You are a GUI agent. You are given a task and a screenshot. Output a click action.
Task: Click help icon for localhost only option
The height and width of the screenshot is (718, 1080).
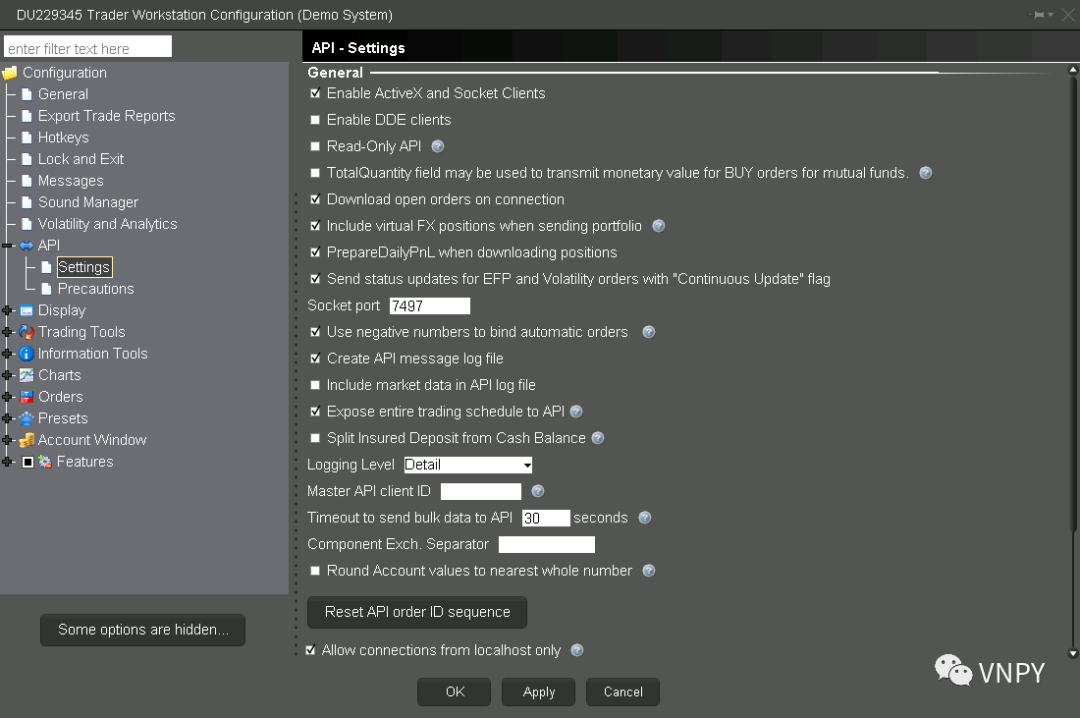click(x=577, y=650)
